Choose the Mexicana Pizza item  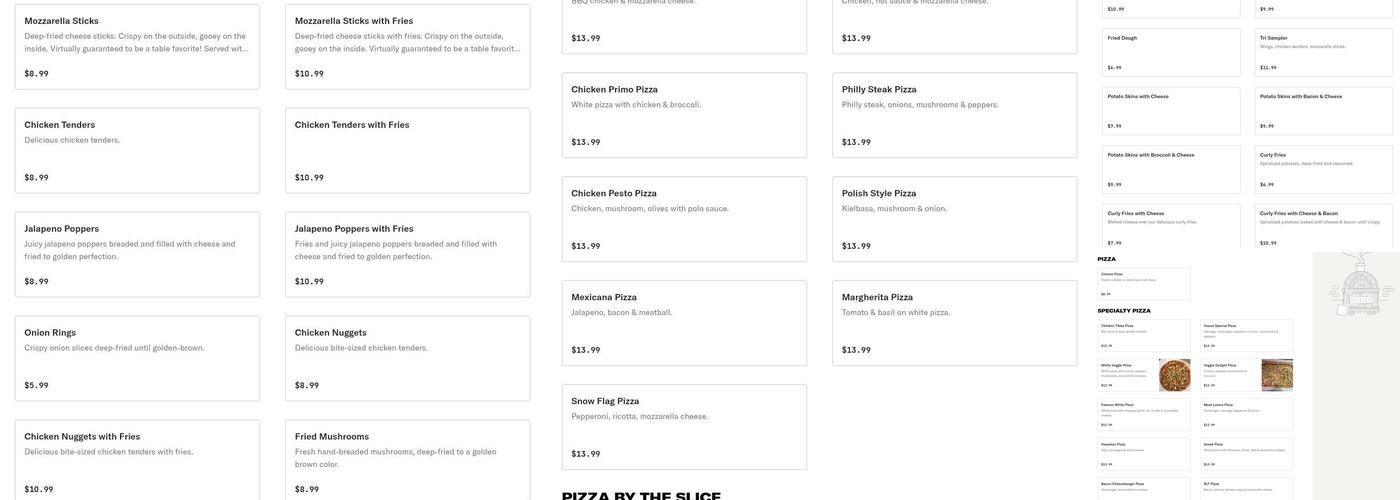684,323
